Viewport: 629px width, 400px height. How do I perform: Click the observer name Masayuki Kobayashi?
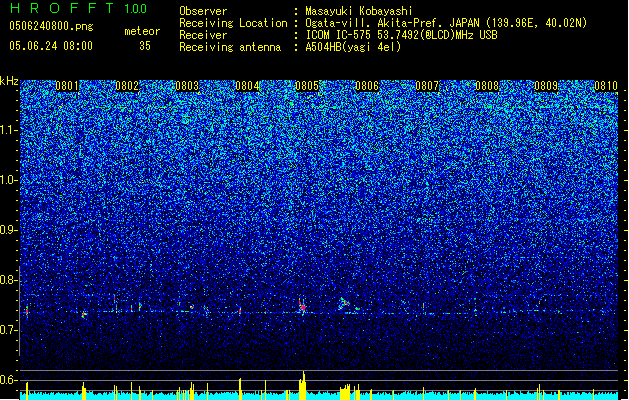(x=359, y=11)
